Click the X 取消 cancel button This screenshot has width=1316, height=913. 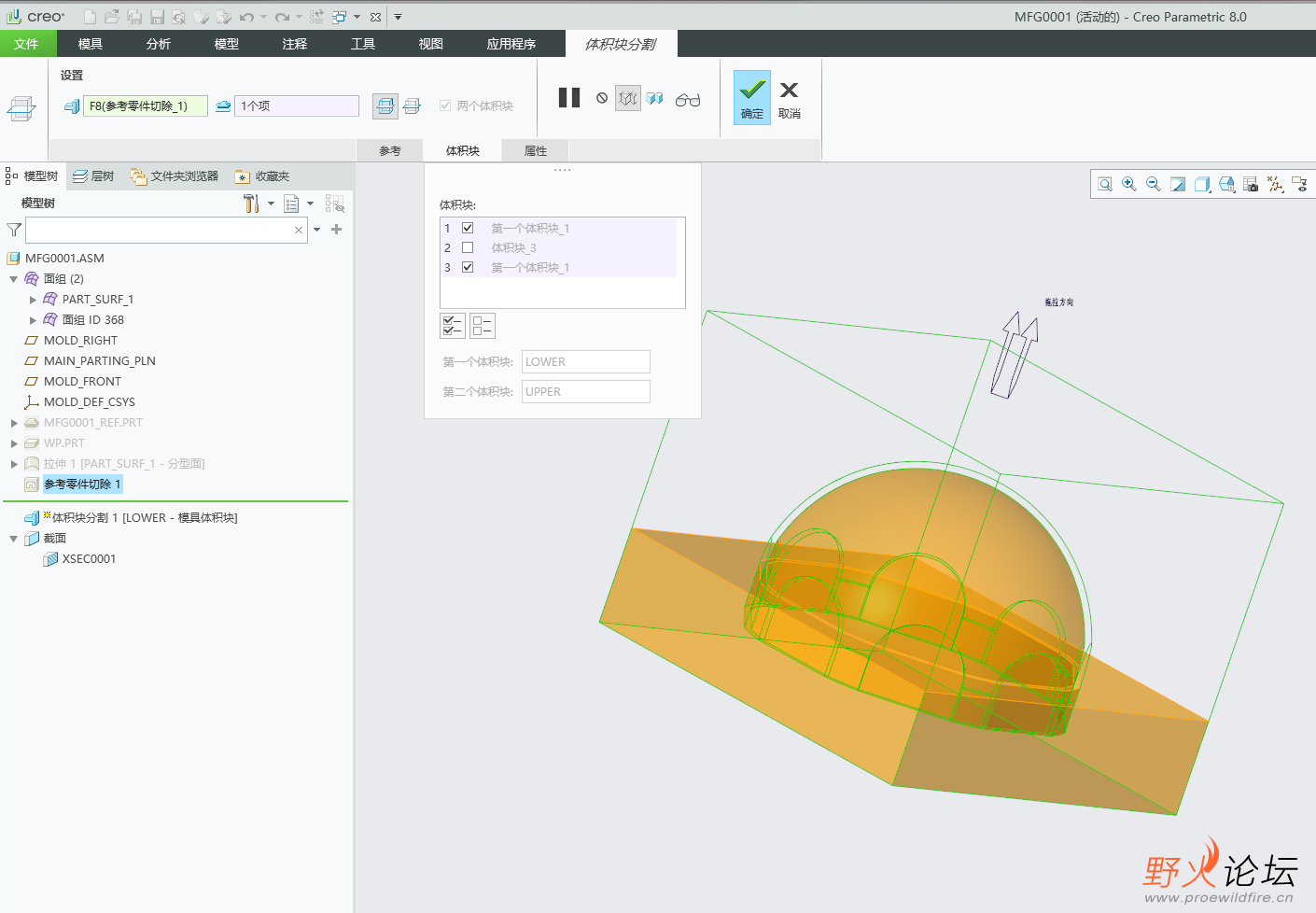click(x=790, y=99)
